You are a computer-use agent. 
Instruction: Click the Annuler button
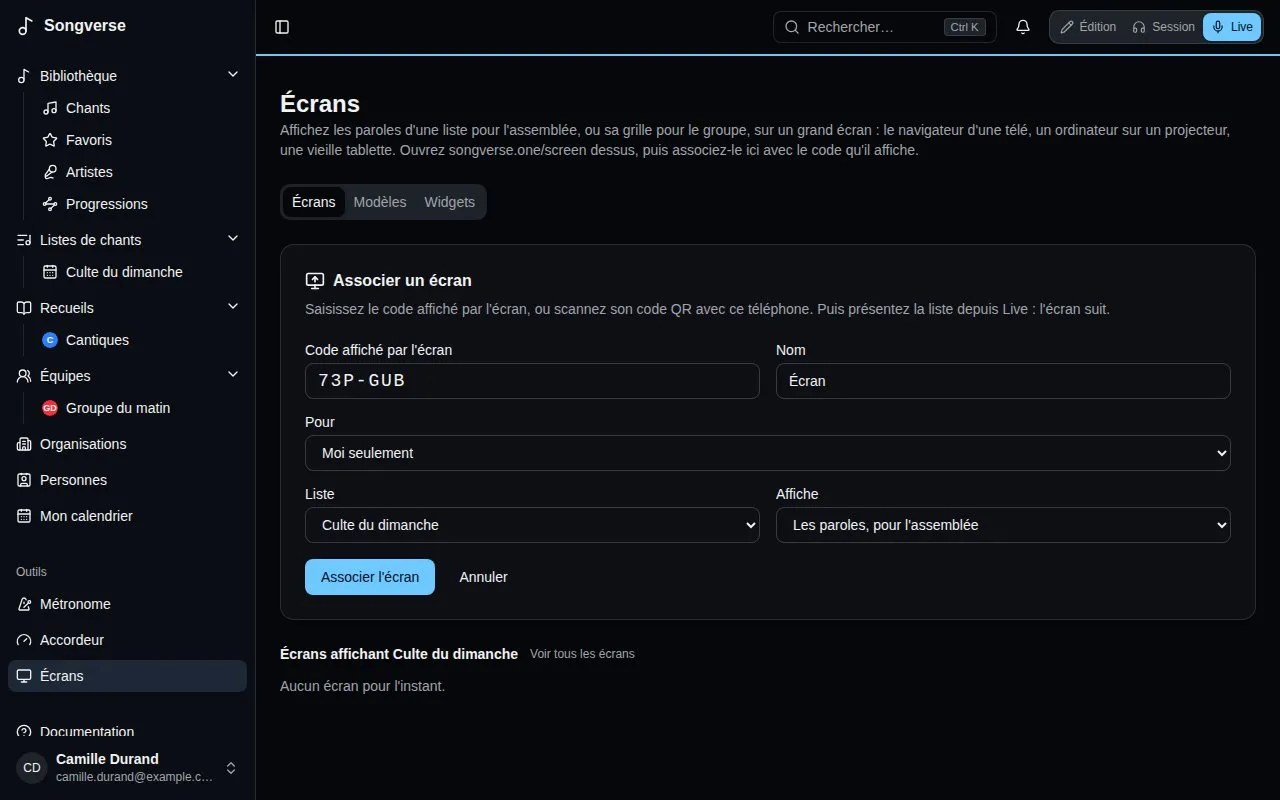(x=483, y=577)
